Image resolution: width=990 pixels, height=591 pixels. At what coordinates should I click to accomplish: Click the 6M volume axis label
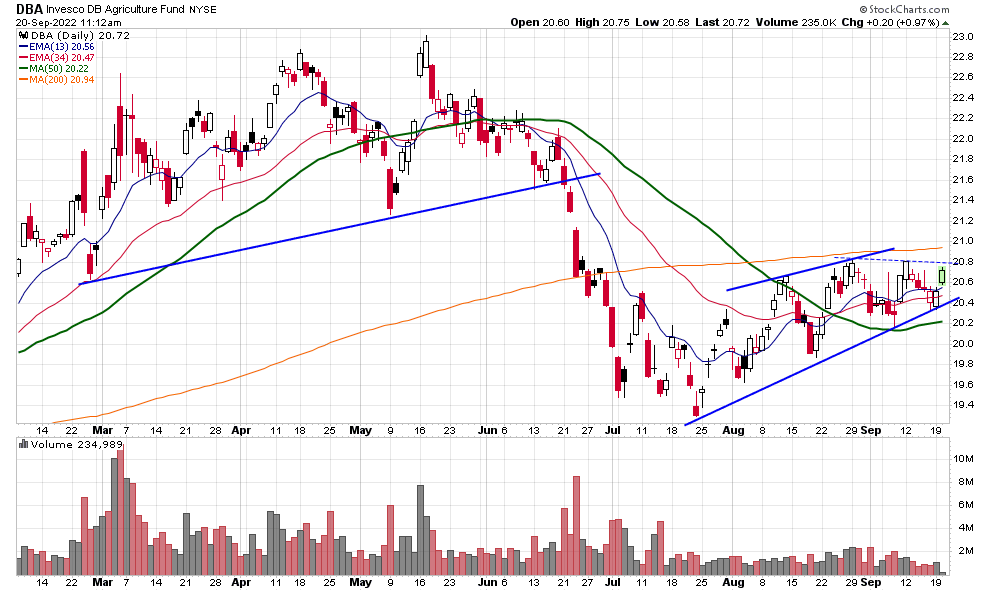pyautogui.click(x=966, y=504)
